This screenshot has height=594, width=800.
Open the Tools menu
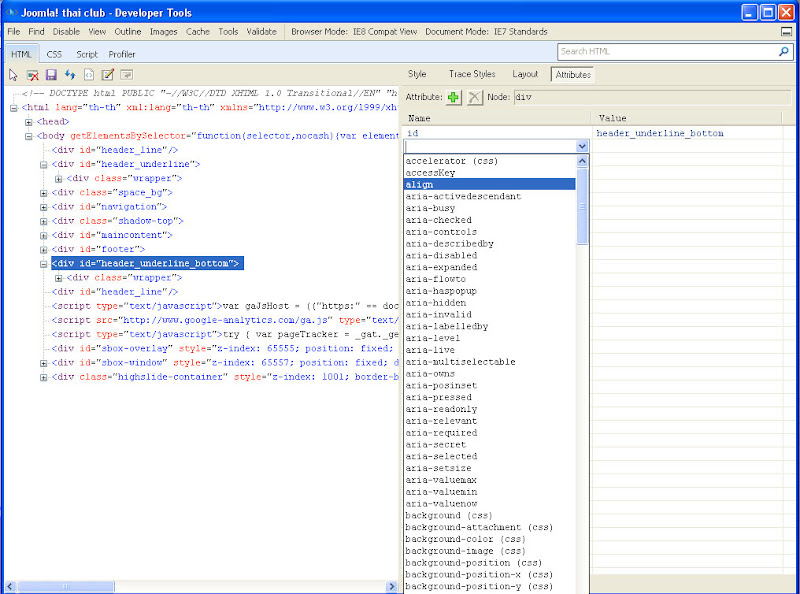tap(228, 32)
